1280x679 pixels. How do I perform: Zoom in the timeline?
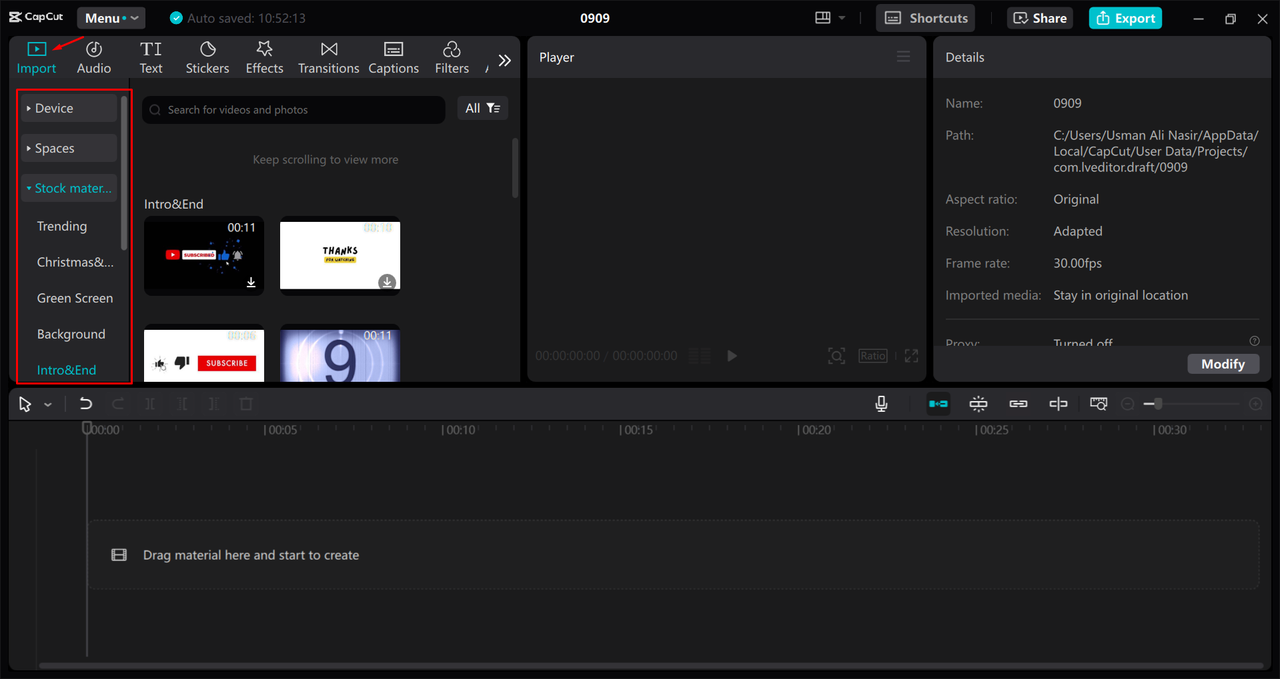pos(1256,404)
